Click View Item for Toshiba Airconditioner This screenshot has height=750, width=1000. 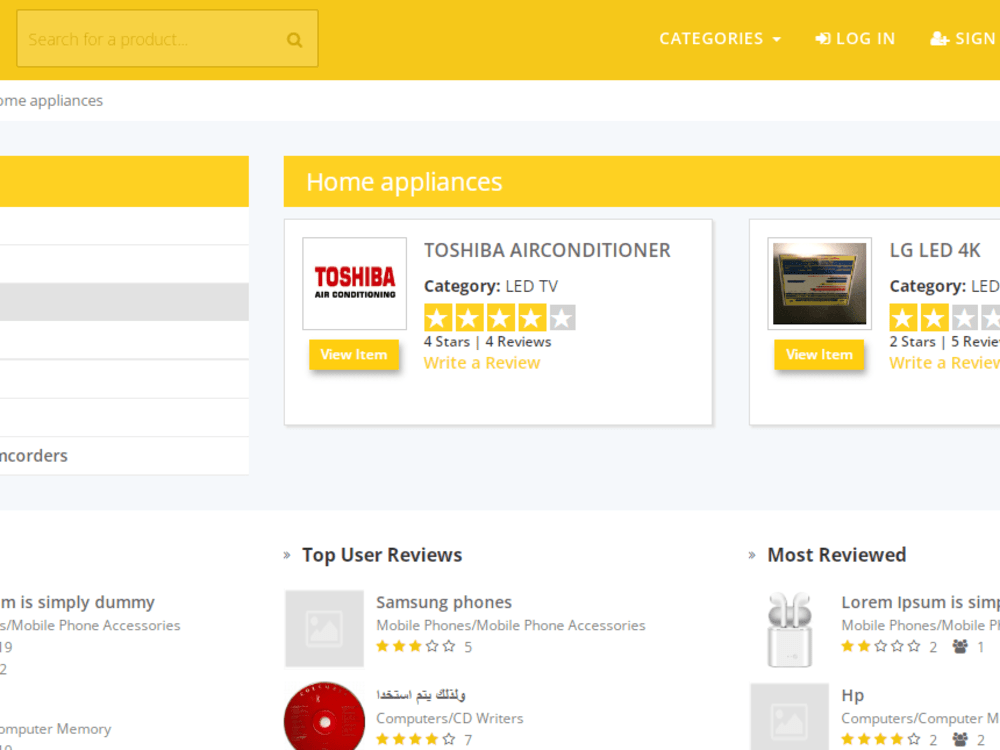[354, 355]
